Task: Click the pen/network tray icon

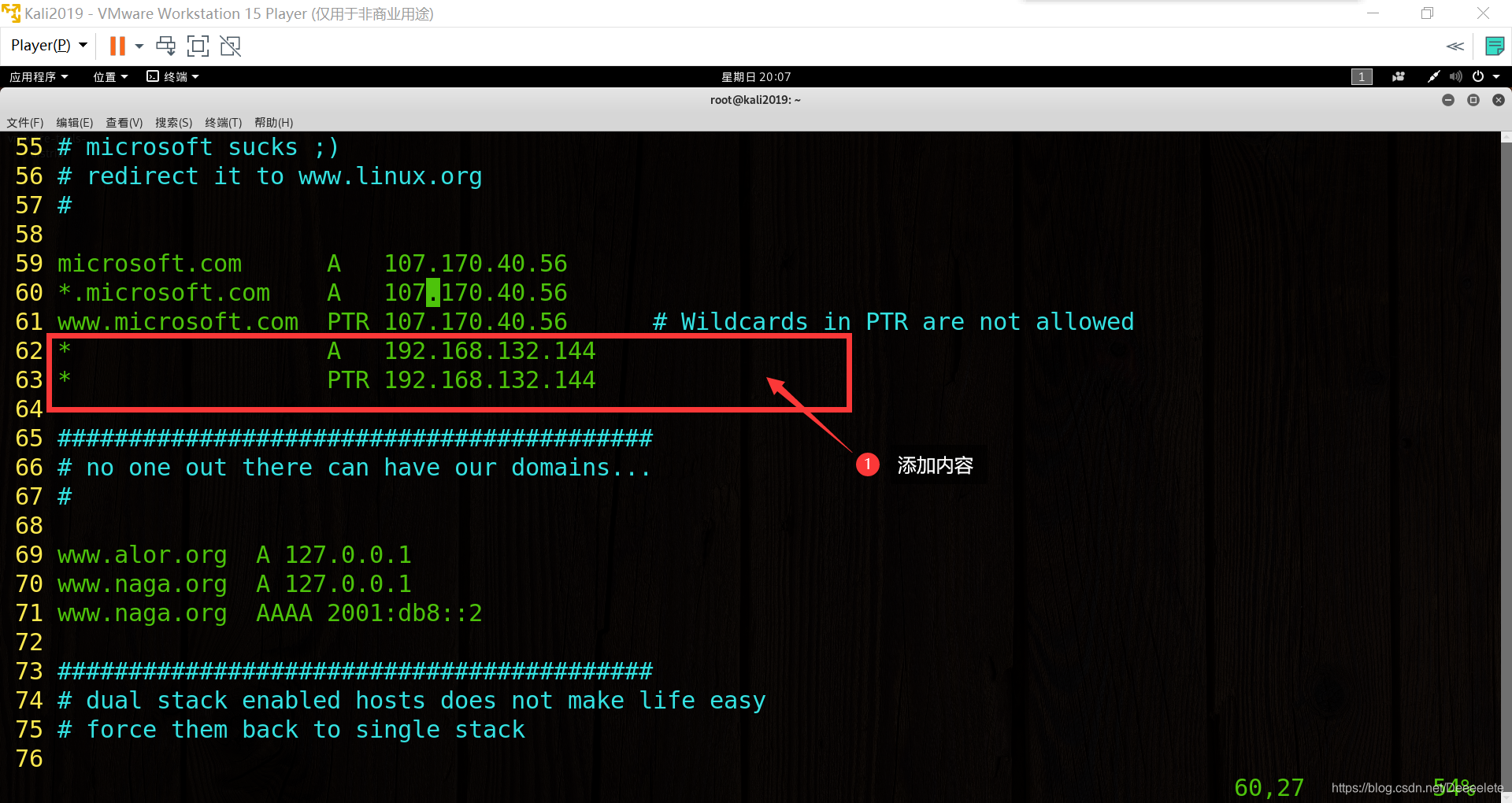Action: [x=1434, y=76]
